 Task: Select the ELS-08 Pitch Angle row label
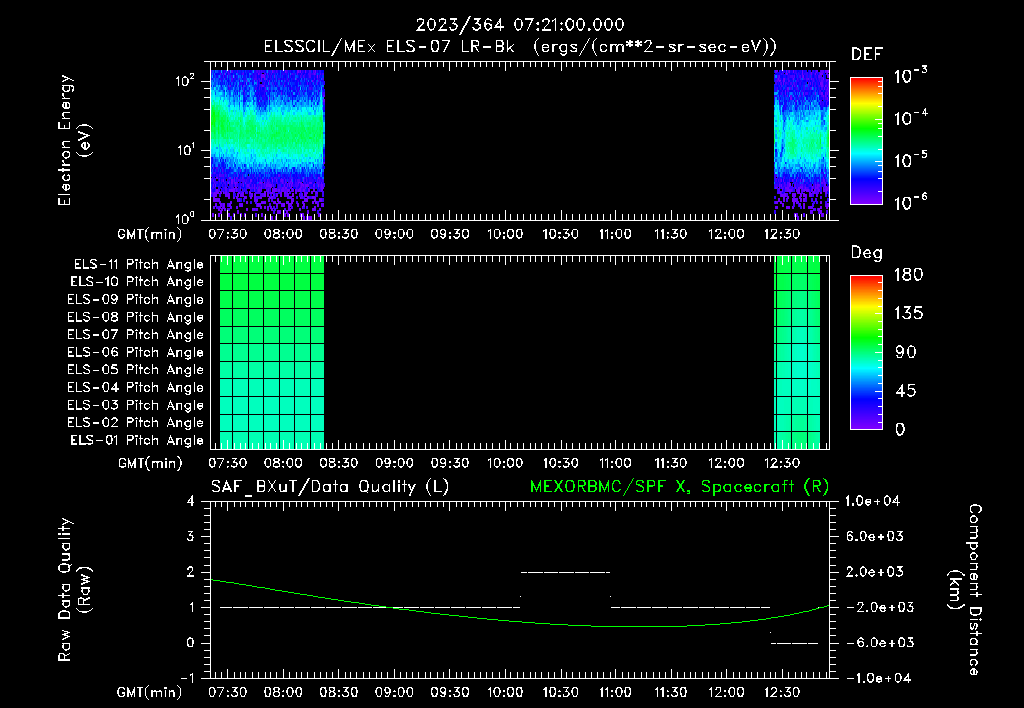click(x=136, y=317)
